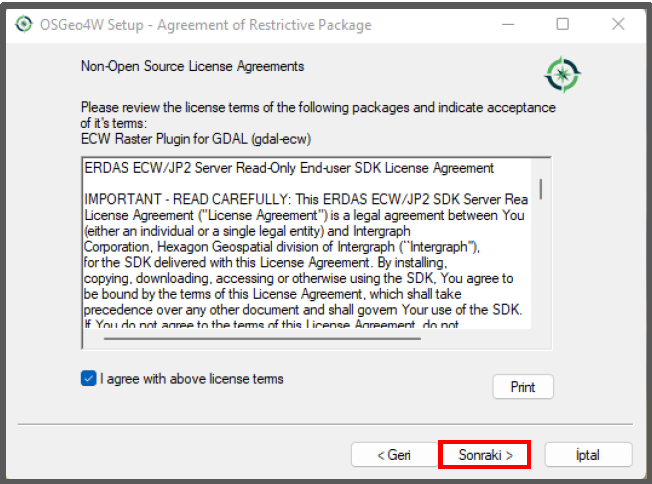This screenshot has width=652, height=484.
Task: Minimize the OSGeo4W Setup window
Action: pos(508,24)
